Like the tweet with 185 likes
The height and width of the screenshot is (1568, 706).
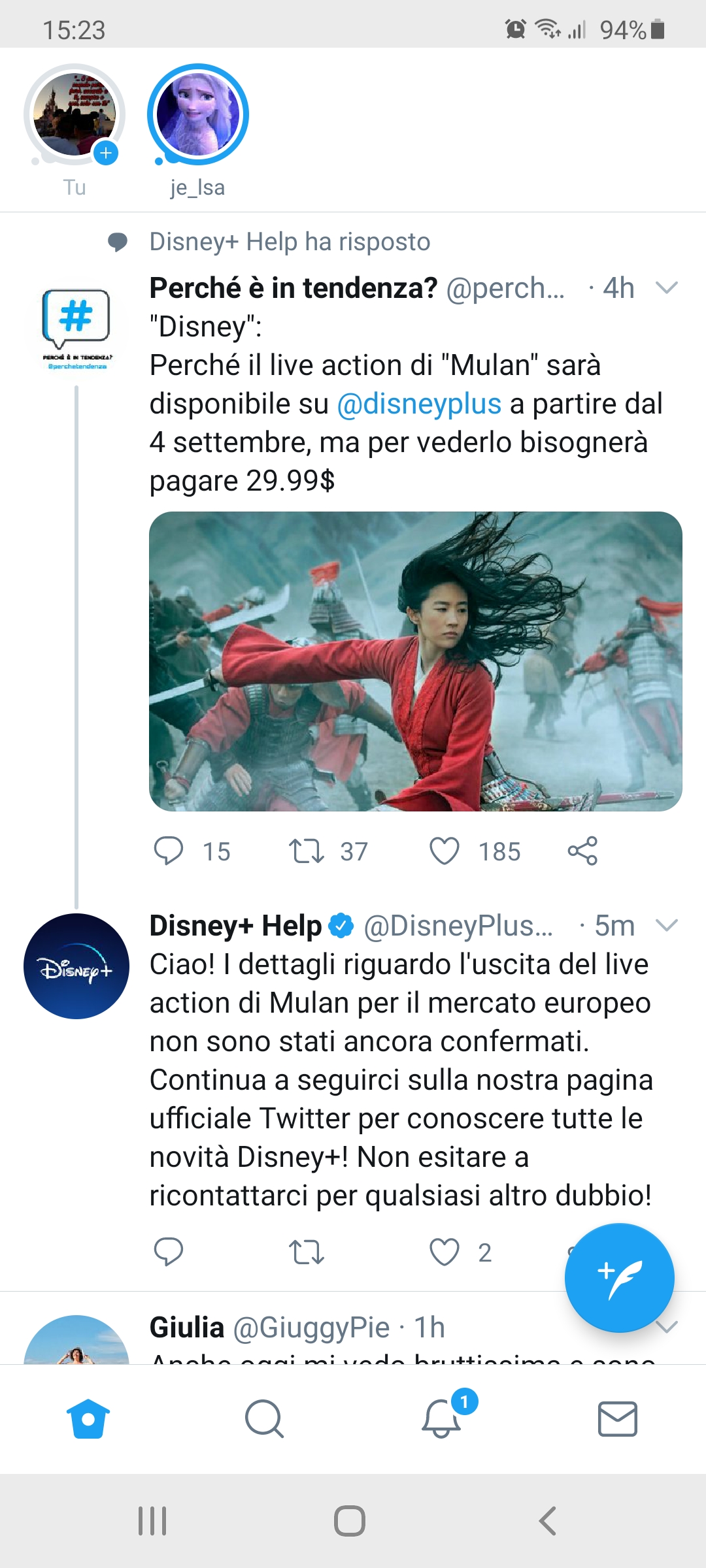445,851
